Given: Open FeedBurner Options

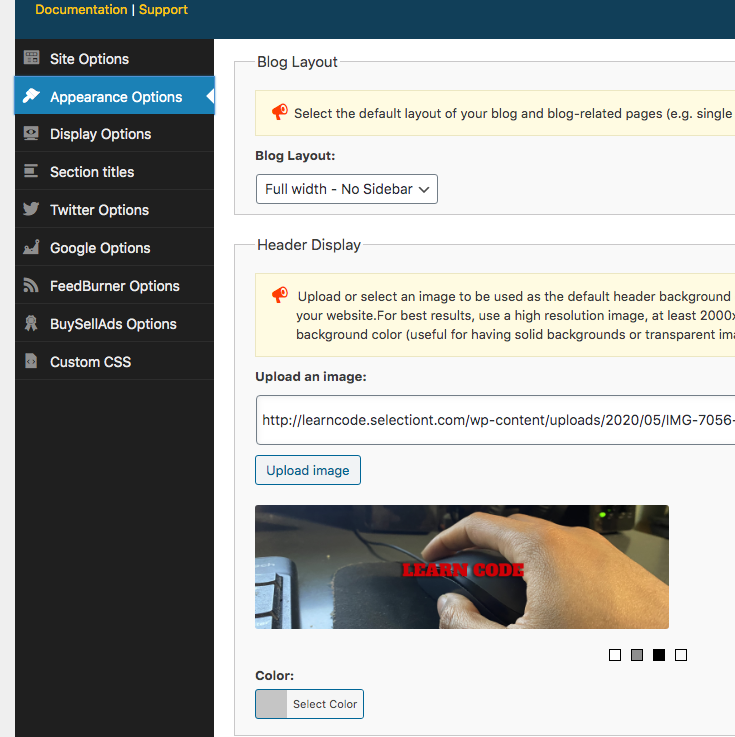Looking at the screenshot, I should [114, 286].
